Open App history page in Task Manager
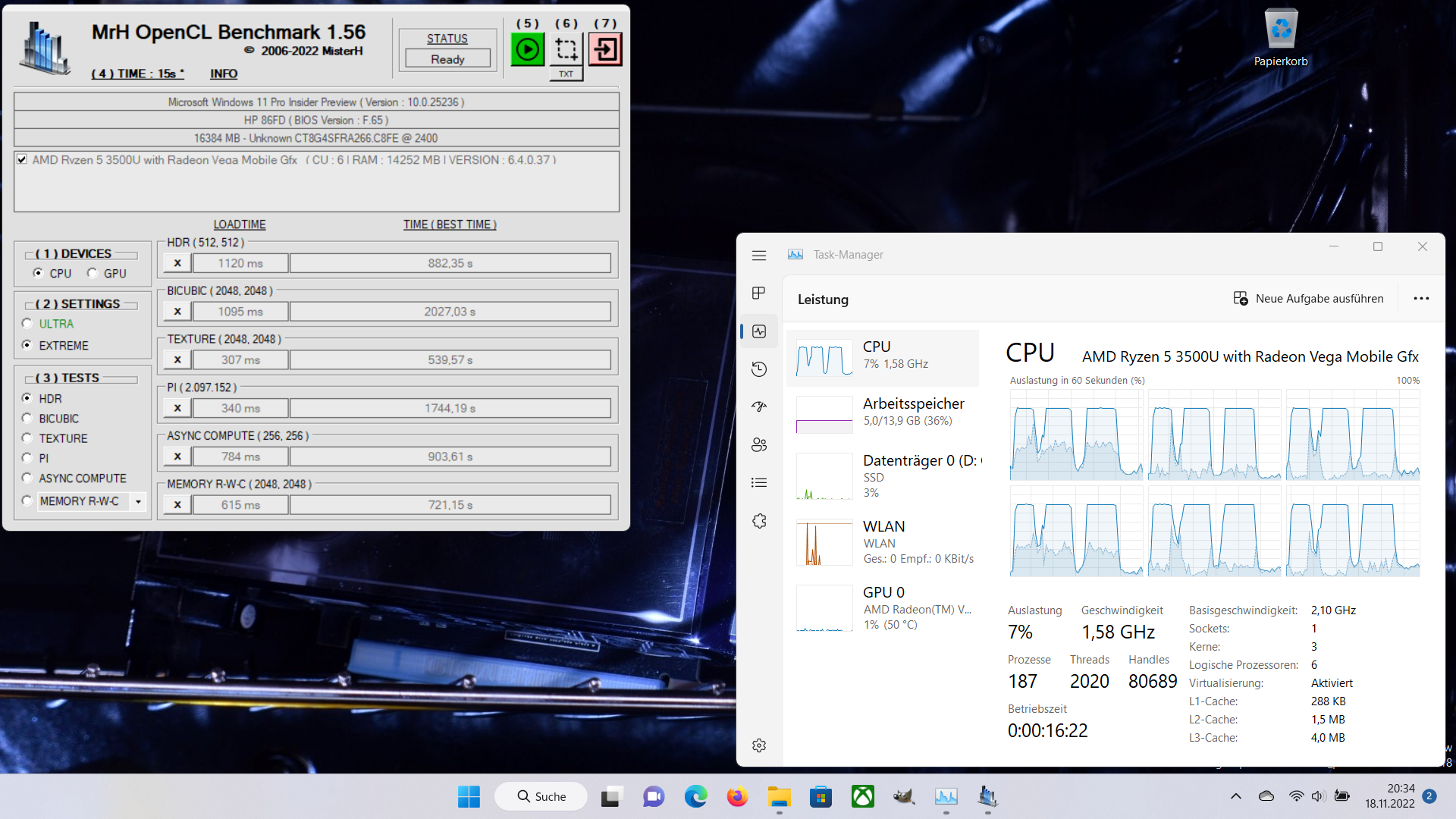The height and width of the screenshot is (819, 1456). tap(759, 369)
